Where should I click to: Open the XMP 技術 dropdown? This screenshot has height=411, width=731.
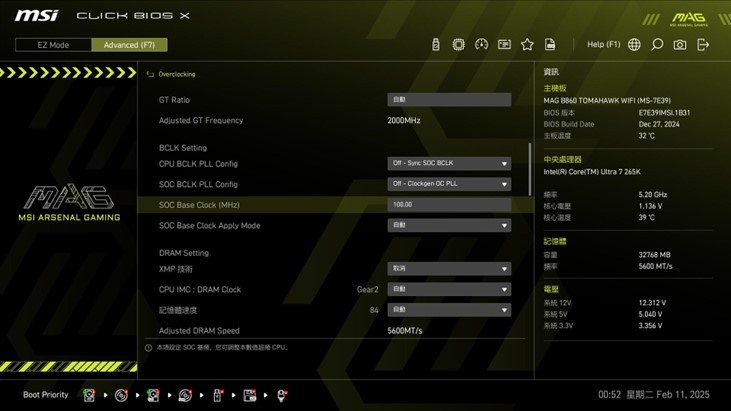[x=449, y=269]
